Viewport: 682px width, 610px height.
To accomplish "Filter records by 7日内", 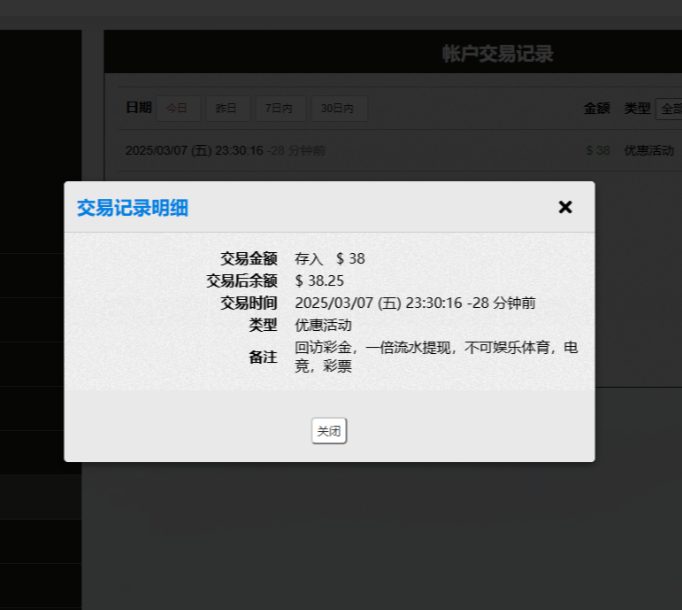I will pyautogui.click(x=280, y=108).
